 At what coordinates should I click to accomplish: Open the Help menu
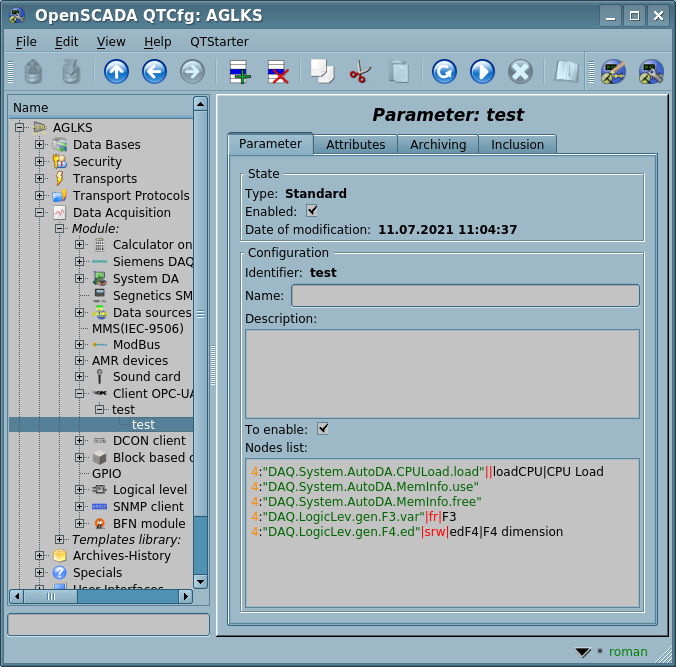coord(157,41)
